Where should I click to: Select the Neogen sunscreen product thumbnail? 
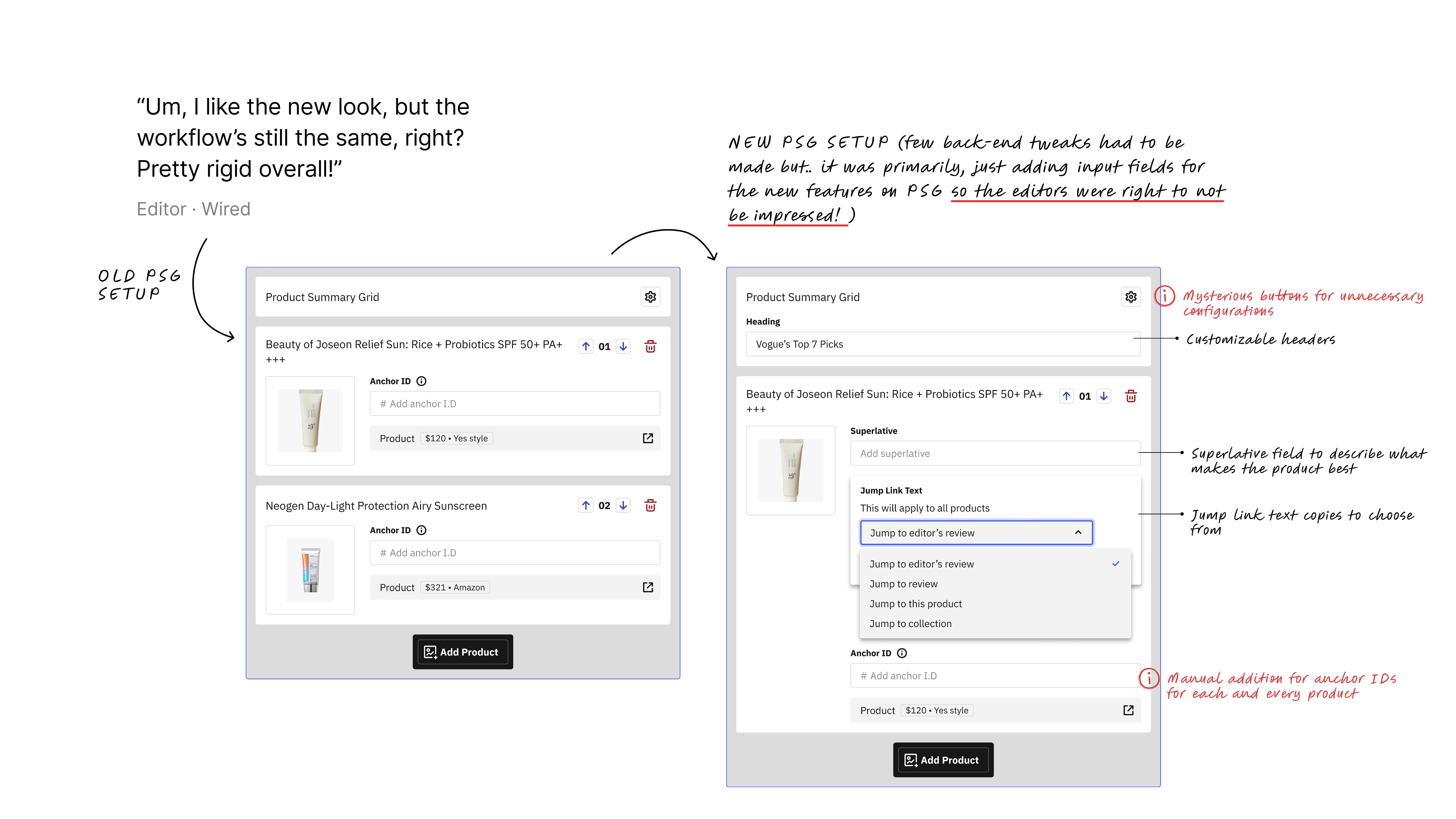coord(310,570)
